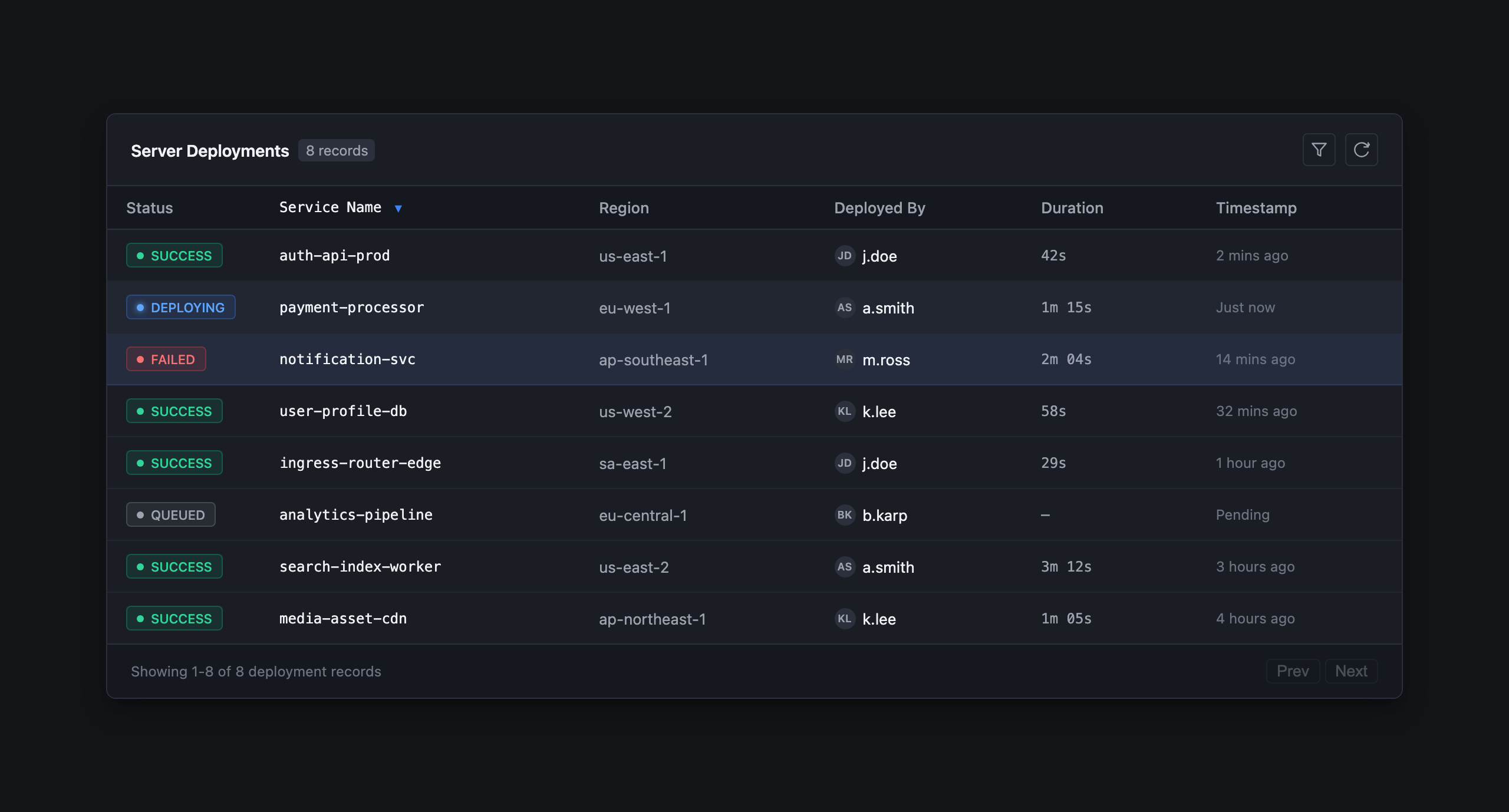The image size is (1509, 812).
Task: Sort by Deployed By column header
Action: click(x=879, y=208)
